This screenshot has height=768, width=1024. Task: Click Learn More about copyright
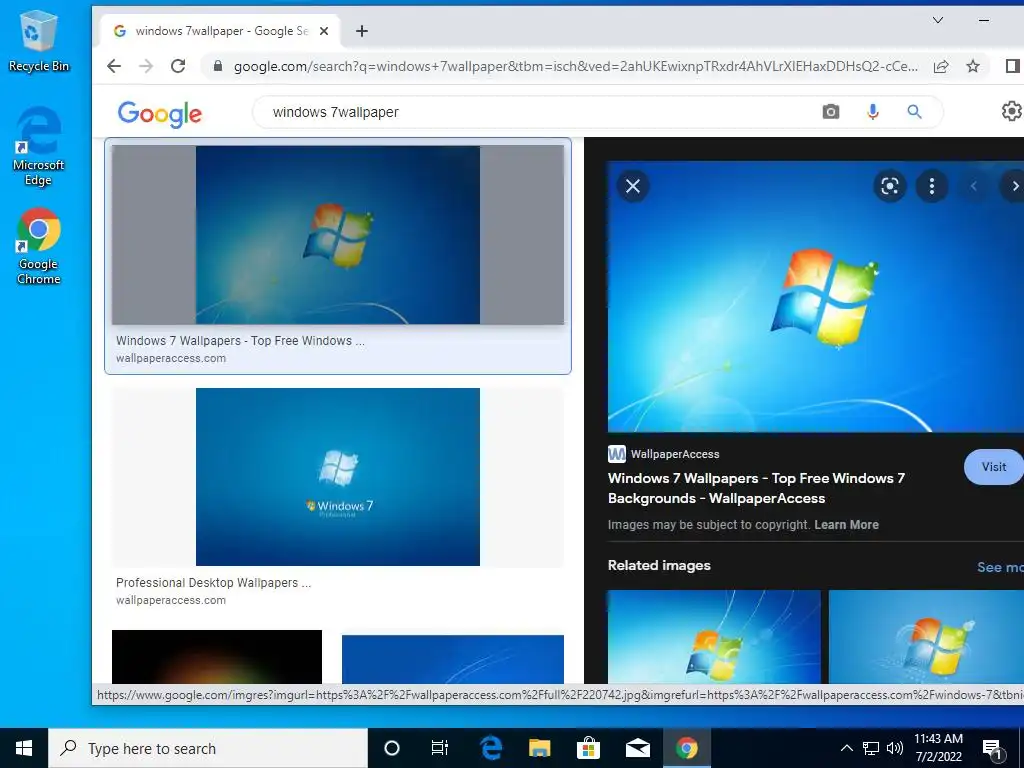[x=846, y=525]
